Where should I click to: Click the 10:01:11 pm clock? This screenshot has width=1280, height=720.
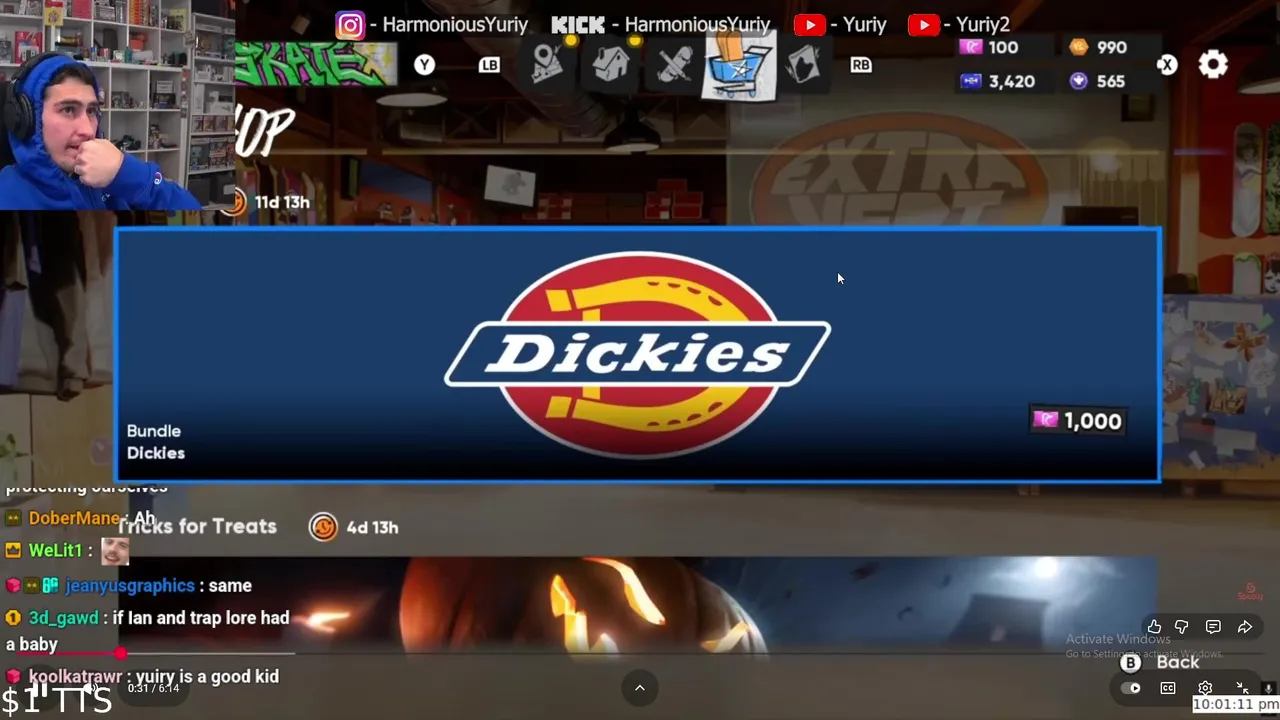(1236, 704)
